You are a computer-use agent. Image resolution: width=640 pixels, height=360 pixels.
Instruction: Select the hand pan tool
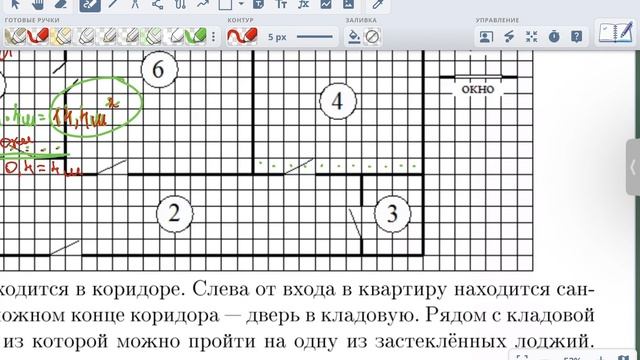38,4
